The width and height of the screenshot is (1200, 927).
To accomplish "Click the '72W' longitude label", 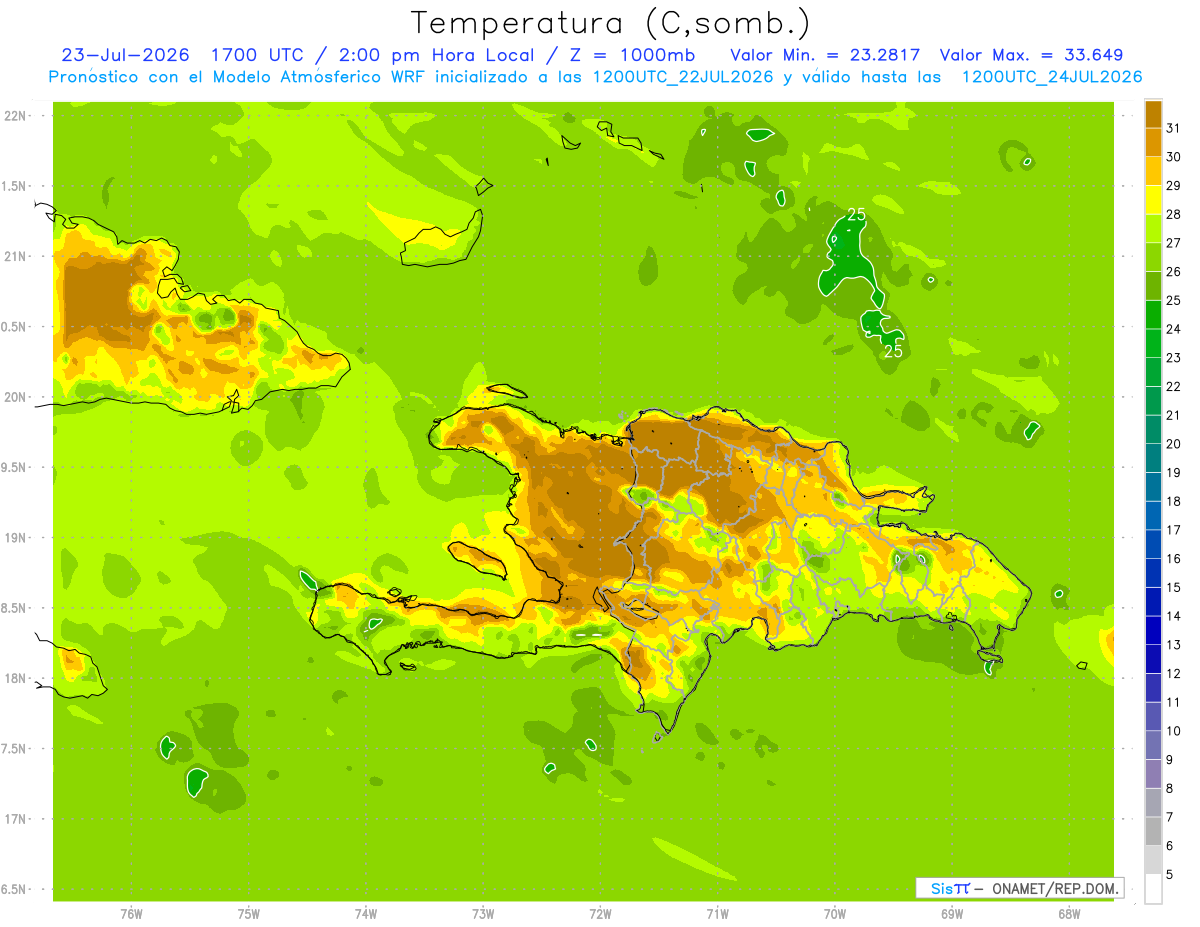I will click(x=600, y=913).
